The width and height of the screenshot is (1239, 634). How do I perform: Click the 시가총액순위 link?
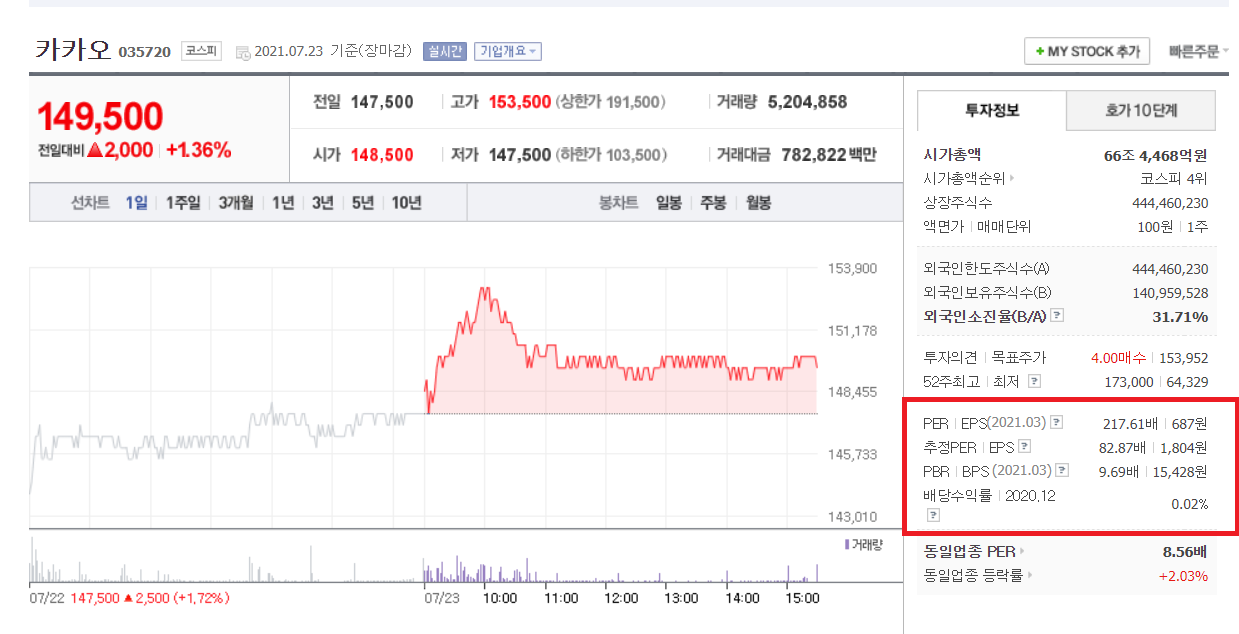(965, 179)
